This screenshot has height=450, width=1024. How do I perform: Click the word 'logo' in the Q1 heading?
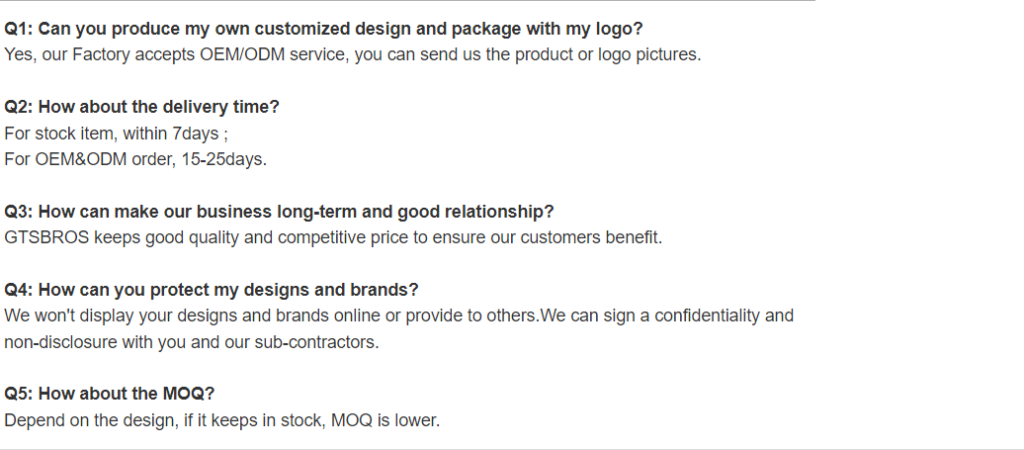616,29
